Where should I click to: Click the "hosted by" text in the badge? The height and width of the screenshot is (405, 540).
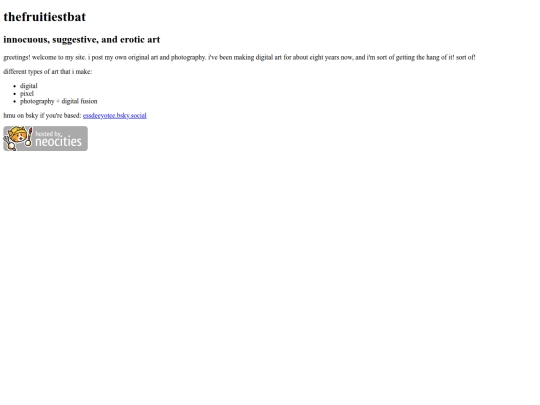pos(49,134)
